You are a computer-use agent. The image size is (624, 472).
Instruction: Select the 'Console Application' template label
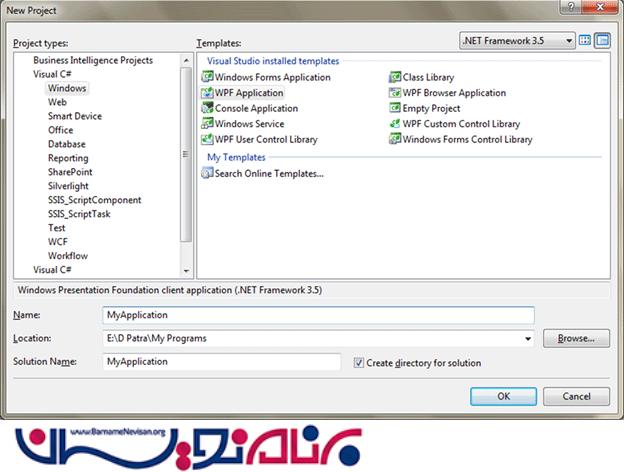tap(256, 108)
